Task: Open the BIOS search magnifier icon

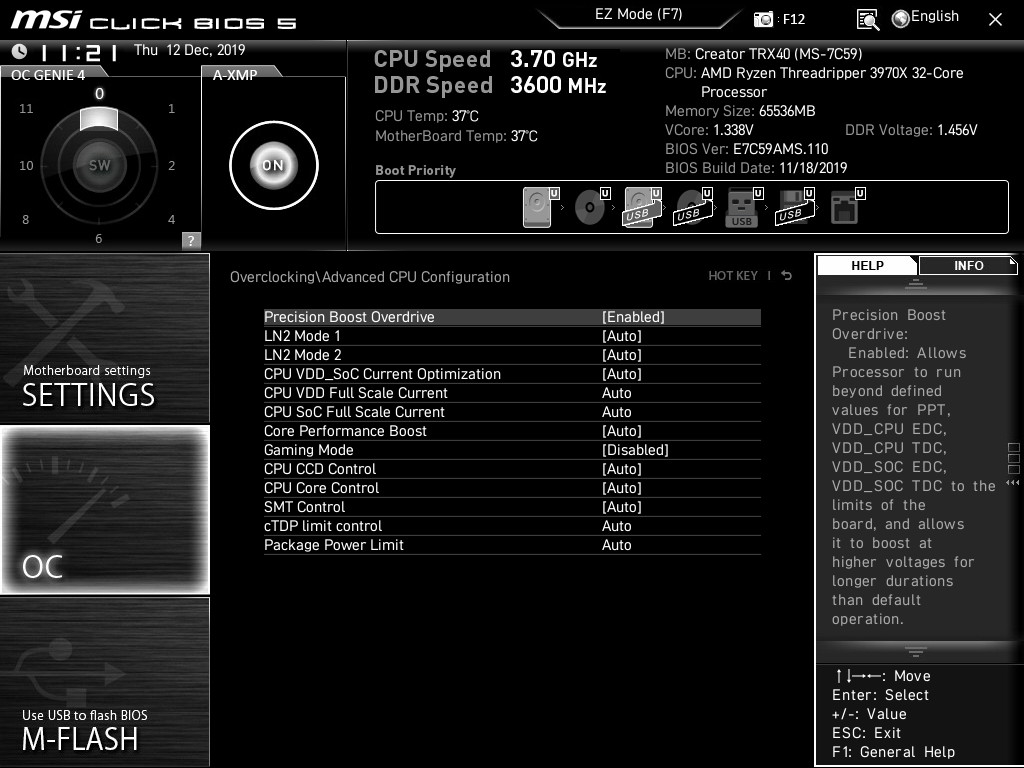Action: [868, 19]
